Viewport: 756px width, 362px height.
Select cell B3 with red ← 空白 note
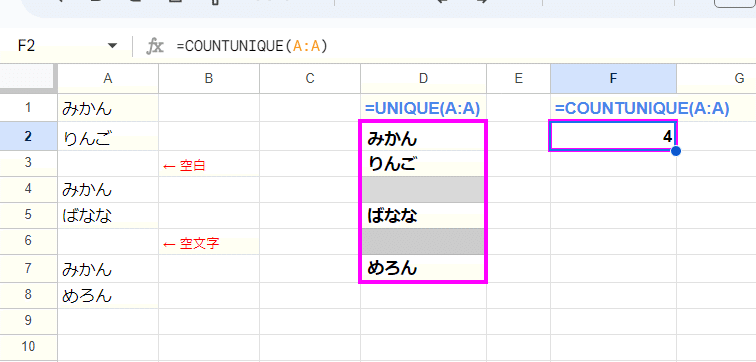pos(209,163)
